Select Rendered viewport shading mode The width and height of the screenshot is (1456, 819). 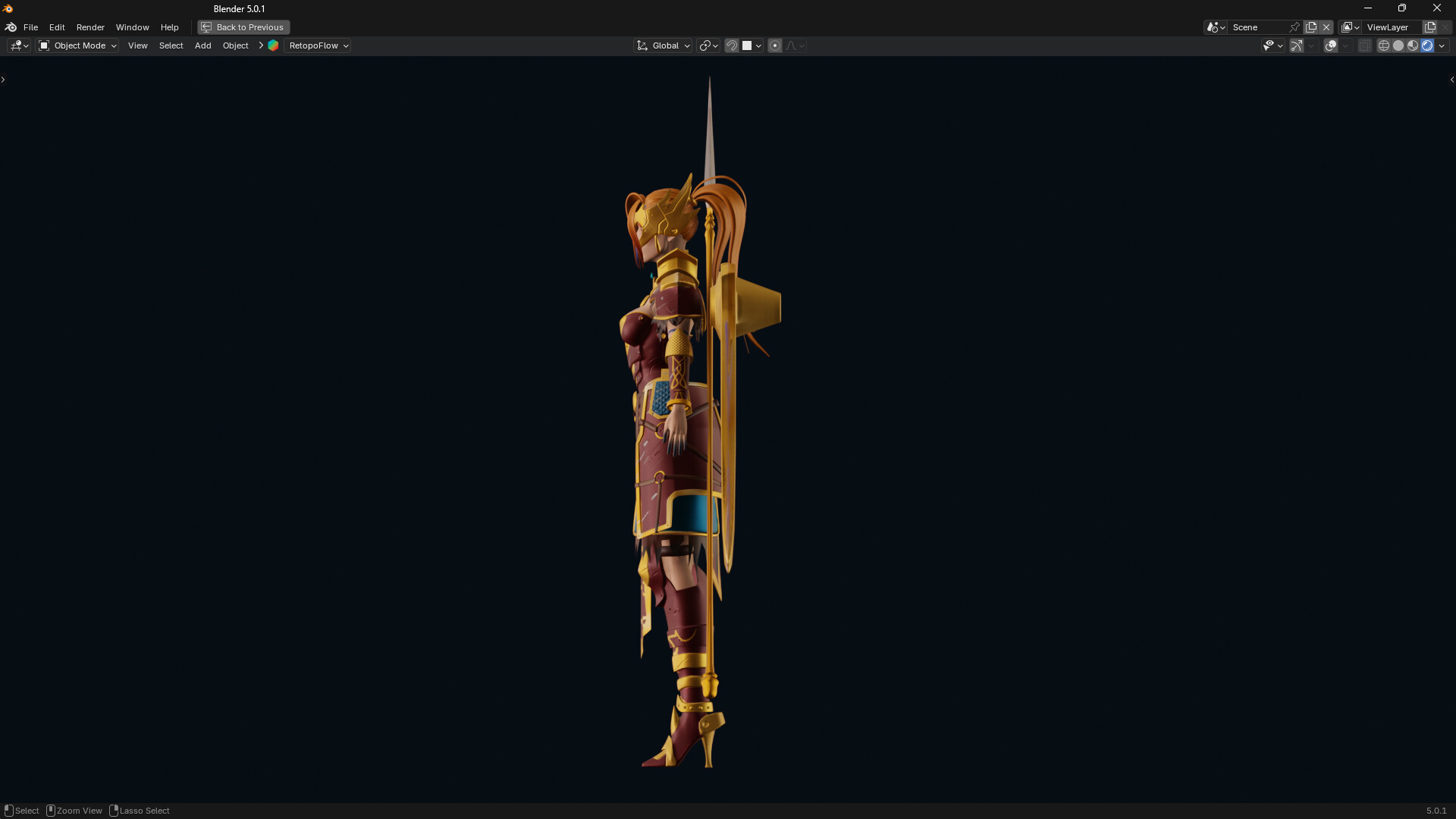(1426, 45)
